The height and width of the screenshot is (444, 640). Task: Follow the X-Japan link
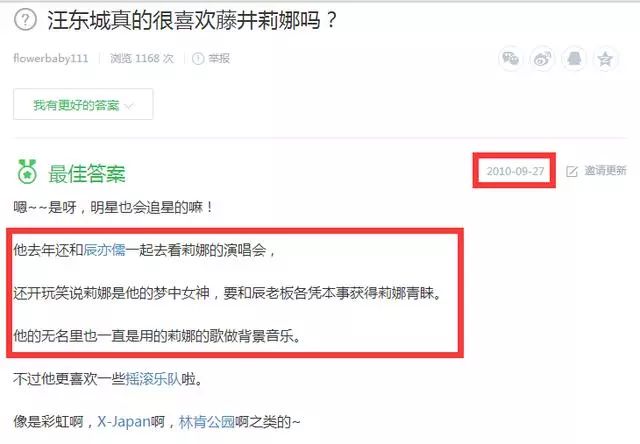(x=123, y=422)
